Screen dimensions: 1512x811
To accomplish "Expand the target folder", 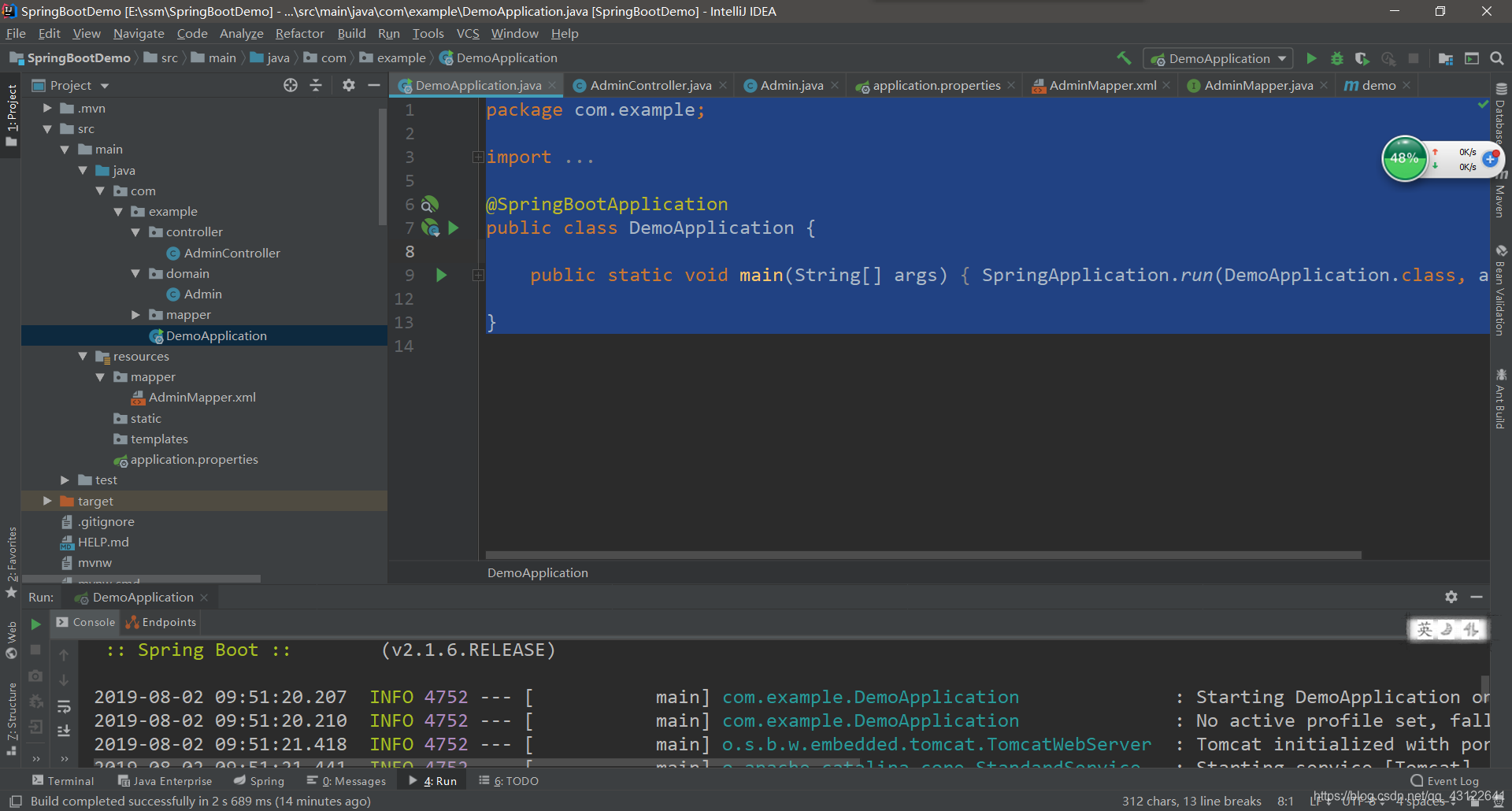I will [47, 501].
